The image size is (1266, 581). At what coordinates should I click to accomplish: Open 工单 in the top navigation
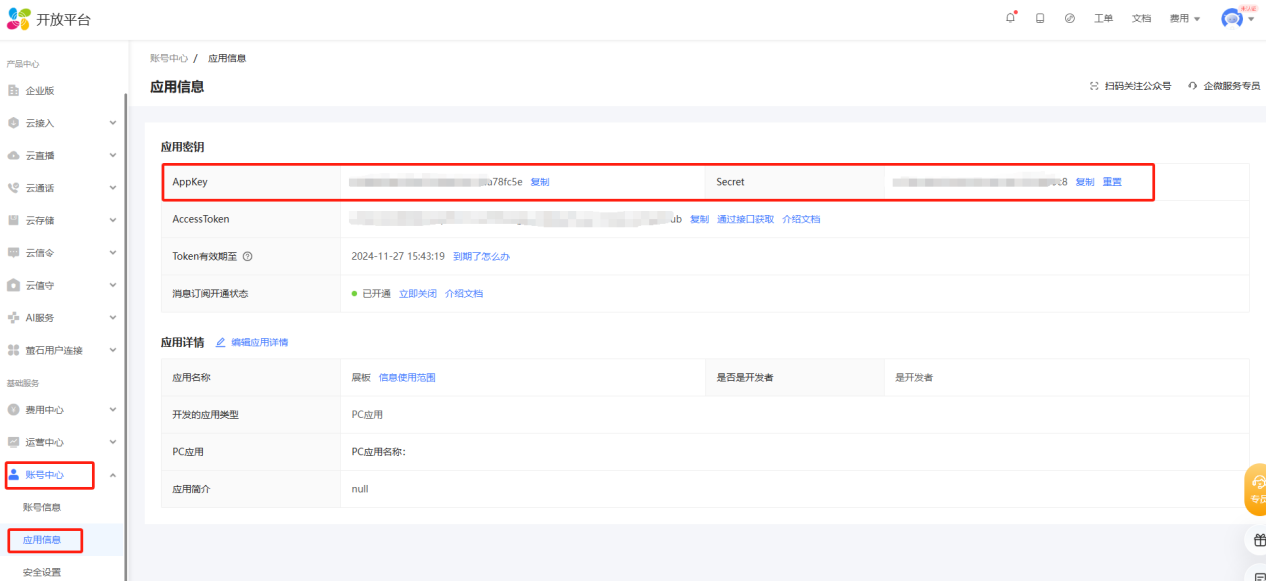pos(1103,18)
